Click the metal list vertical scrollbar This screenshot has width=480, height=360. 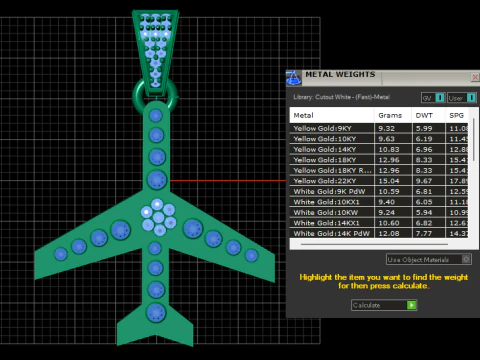(x=474, y=139)
